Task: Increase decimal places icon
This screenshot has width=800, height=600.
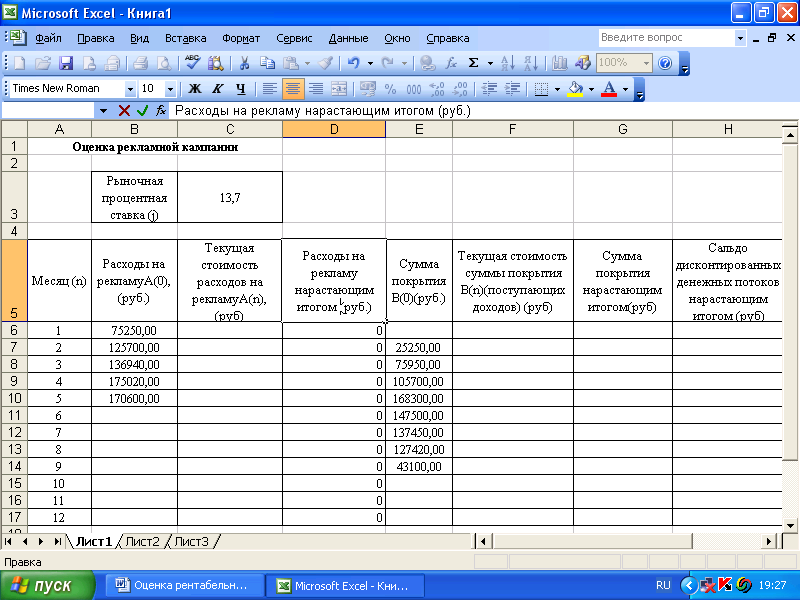Action: point(437,89)
